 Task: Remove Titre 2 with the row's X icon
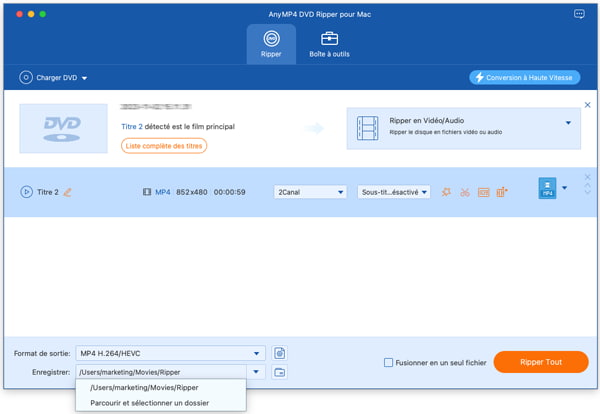(x=588, y=177)
